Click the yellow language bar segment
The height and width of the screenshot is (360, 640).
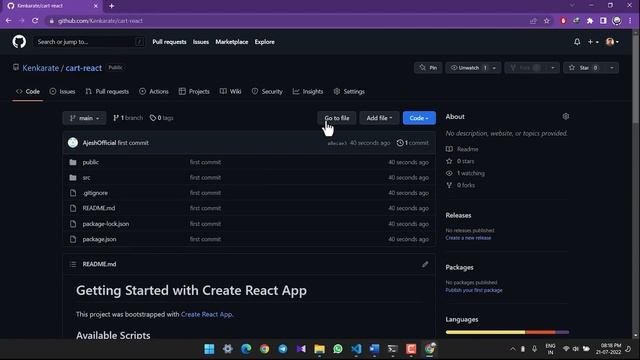point(485,332)
